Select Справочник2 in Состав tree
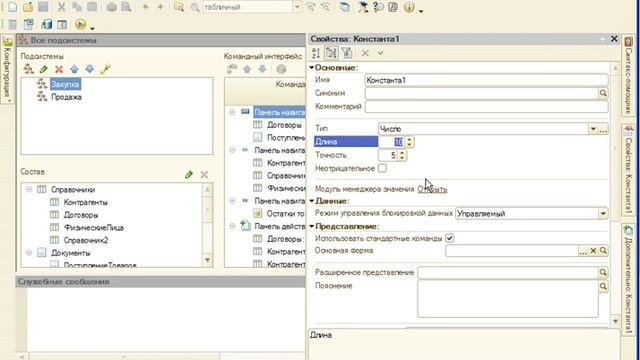Viewport: 640px width, 360px height. click(86, 240)
